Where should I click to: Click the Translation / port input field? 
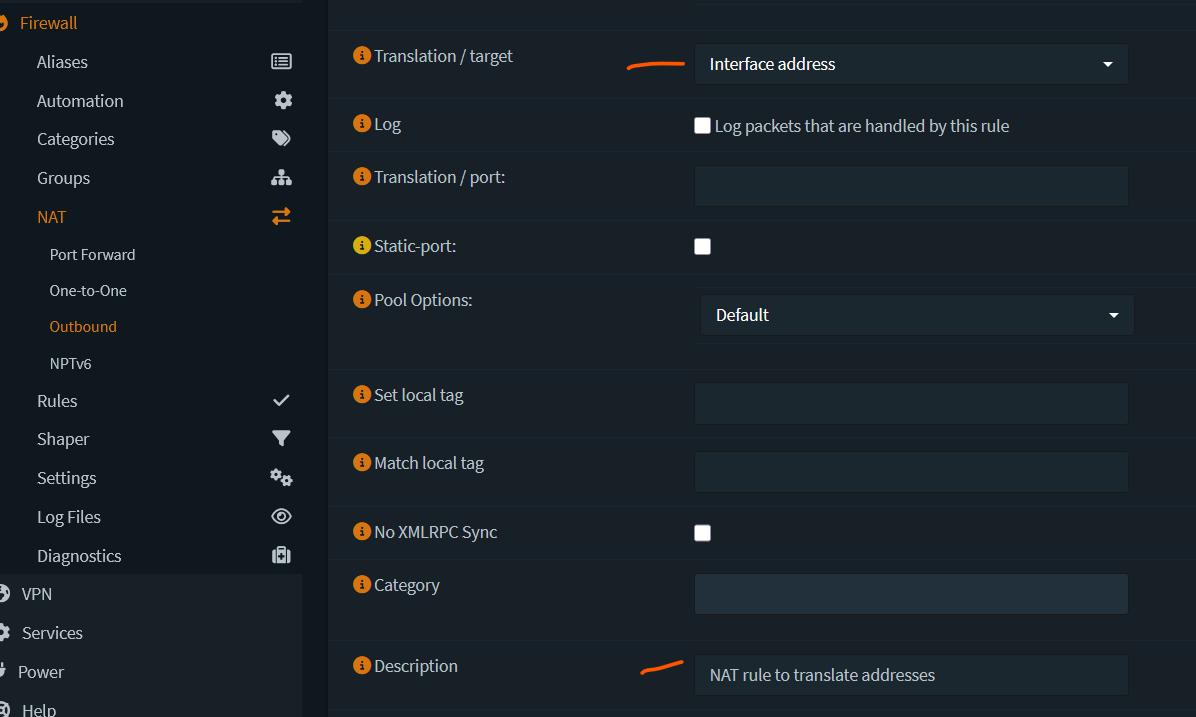[911, 186]
